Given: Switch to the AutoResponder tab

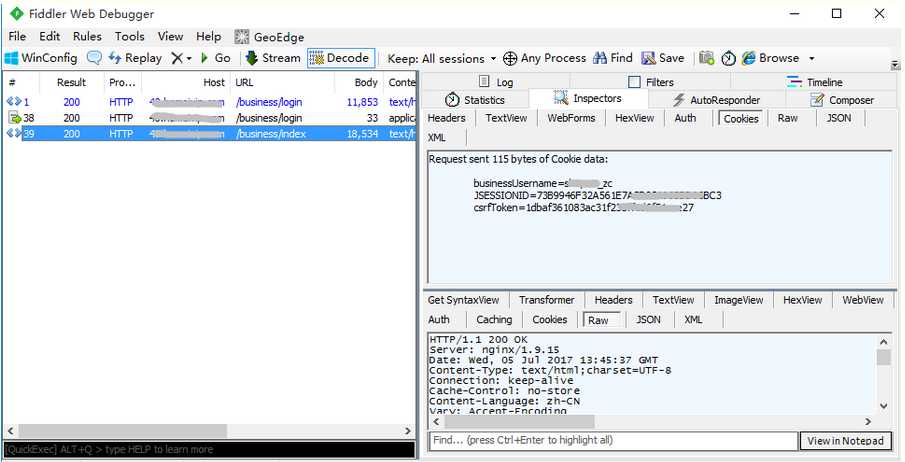Looking at the screenshot, I should coord(716,100).
